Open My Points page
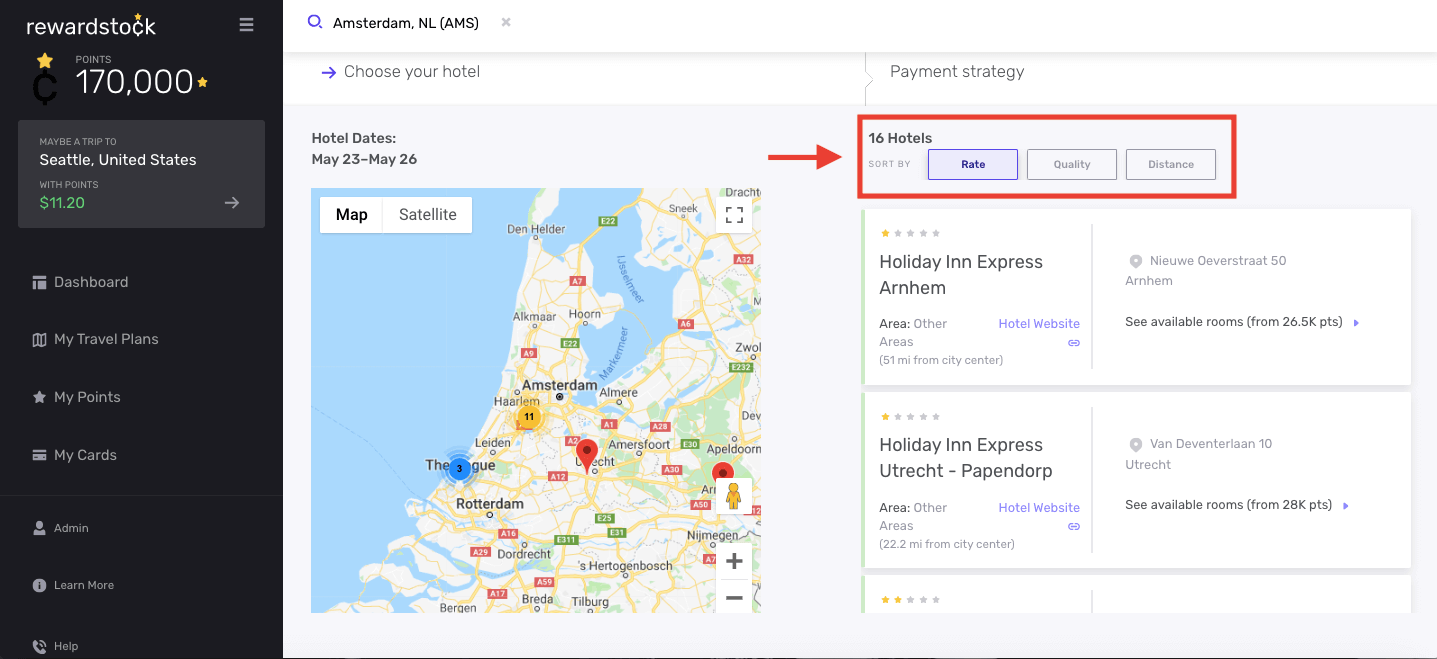1437x659 pixels. point(87,397)
